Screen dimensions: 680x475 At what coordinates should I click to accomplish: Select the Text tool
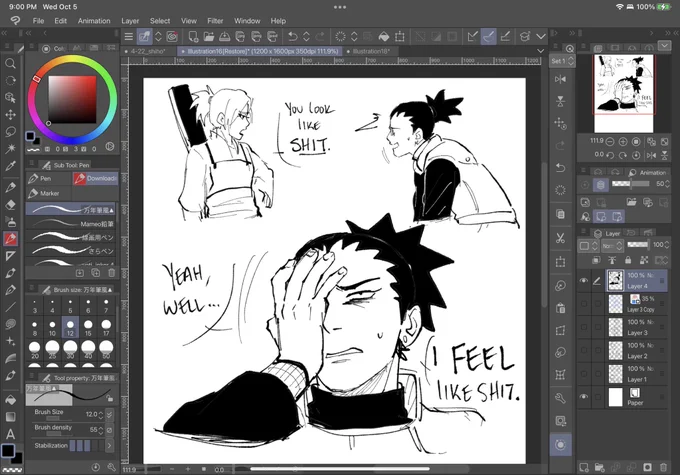point(10,434)
